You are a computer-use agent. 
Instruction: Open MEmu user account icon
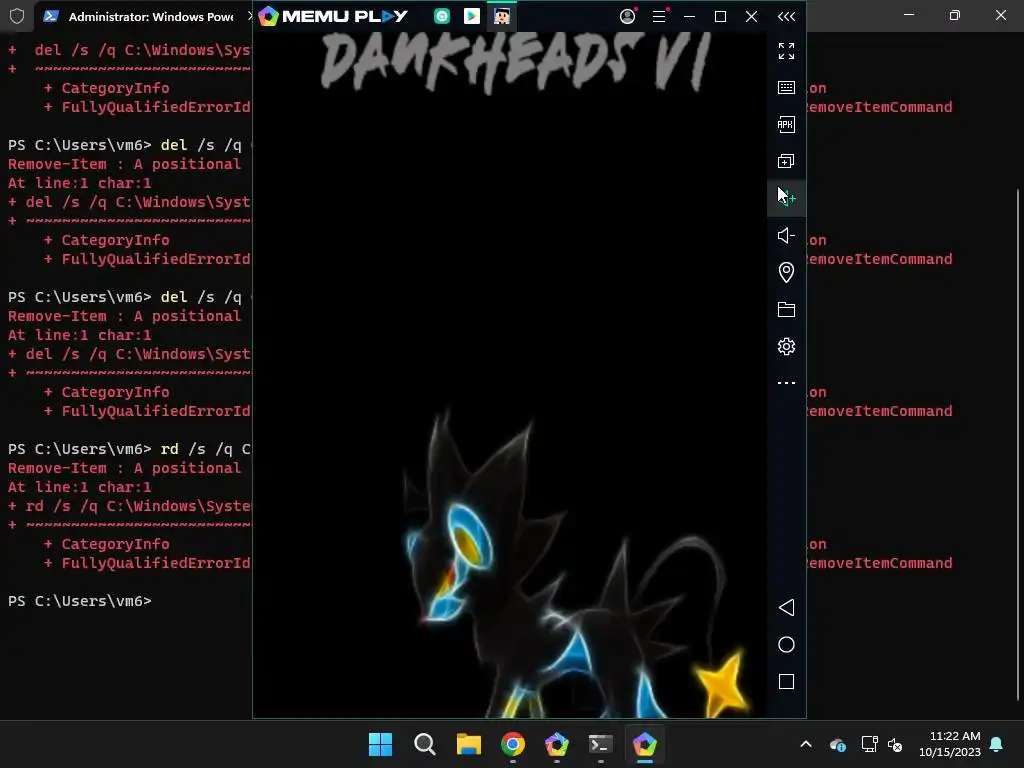tap(628, 16)
